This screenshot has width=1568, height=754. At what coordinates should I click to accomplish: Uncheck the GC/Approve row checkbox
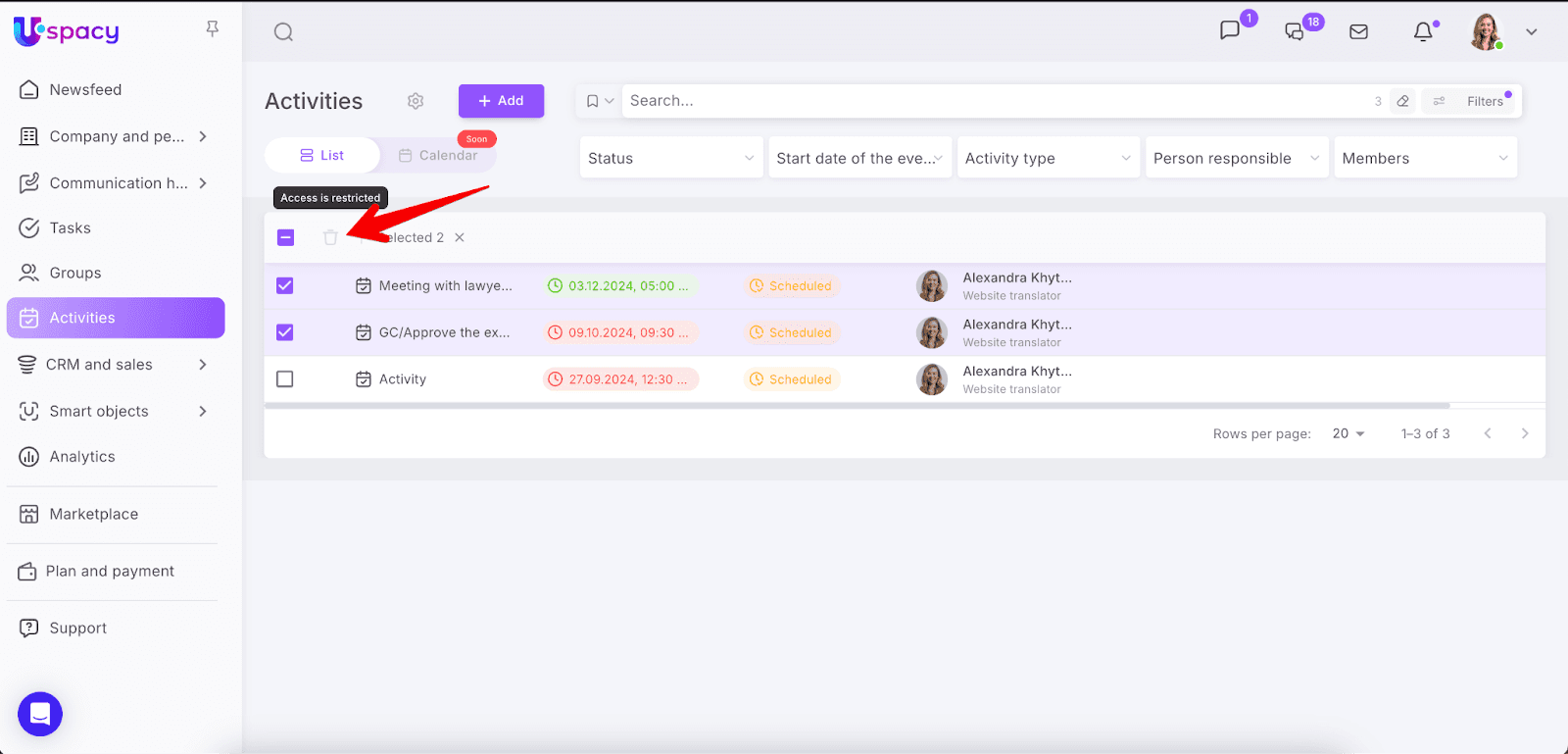(285, 332)
